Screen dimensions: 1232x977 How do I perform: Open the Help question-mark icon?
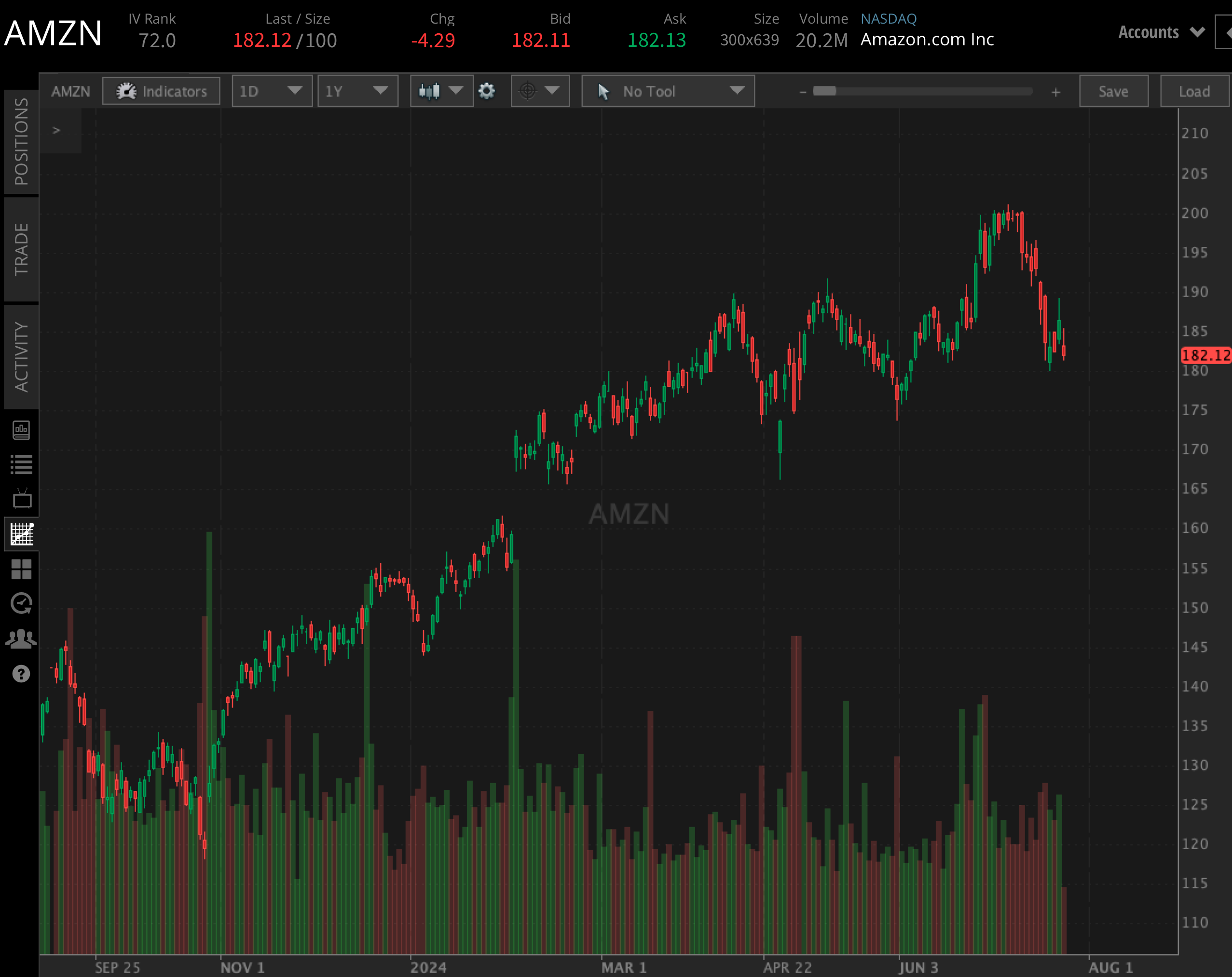(x=22, y=674)
